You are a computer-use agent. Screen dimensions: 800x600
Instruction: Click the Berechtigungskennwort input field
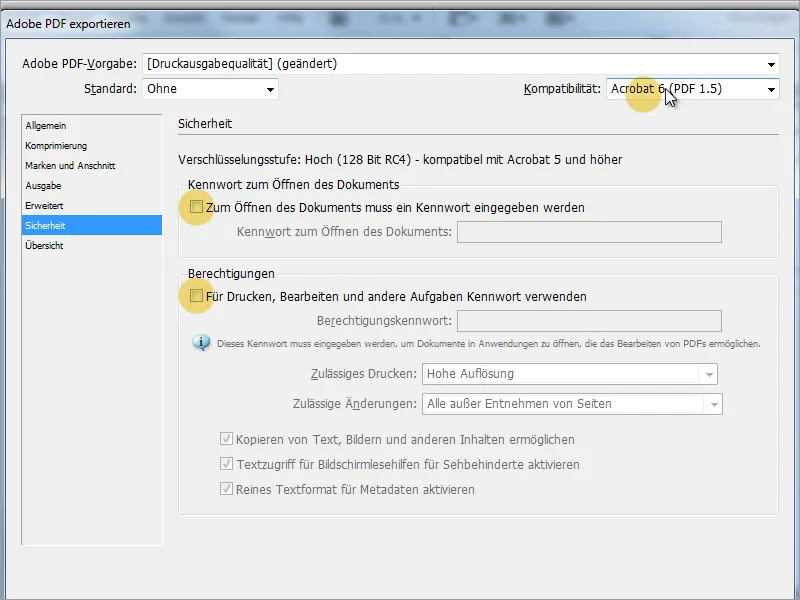pos(589,321)
